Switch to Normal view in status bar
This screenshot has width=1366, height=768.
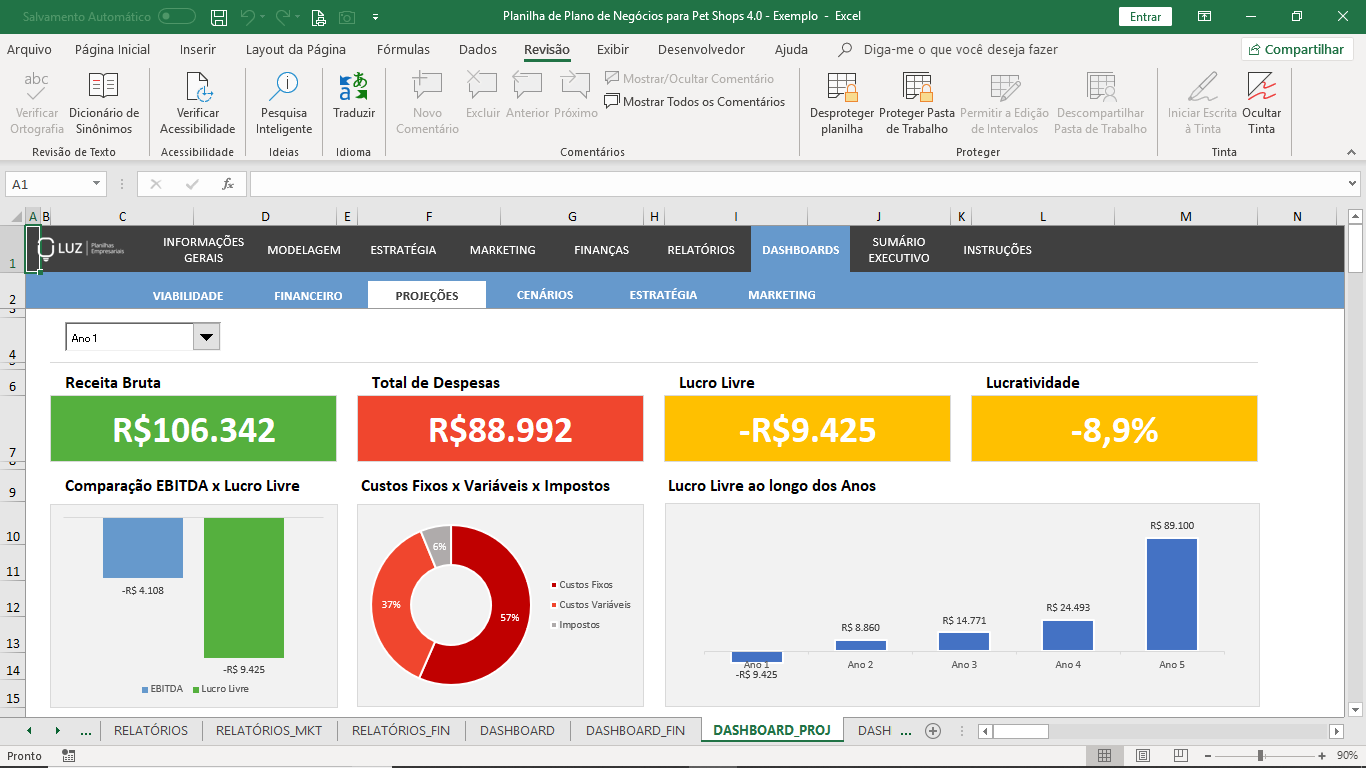(1104, 756)
